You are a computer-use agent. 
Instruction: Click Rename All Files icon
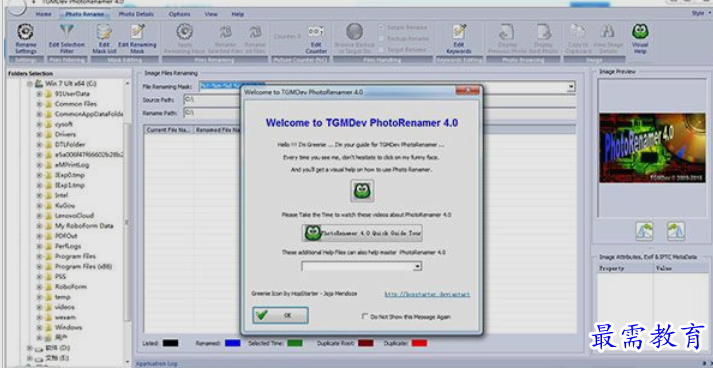pos(255,32)
